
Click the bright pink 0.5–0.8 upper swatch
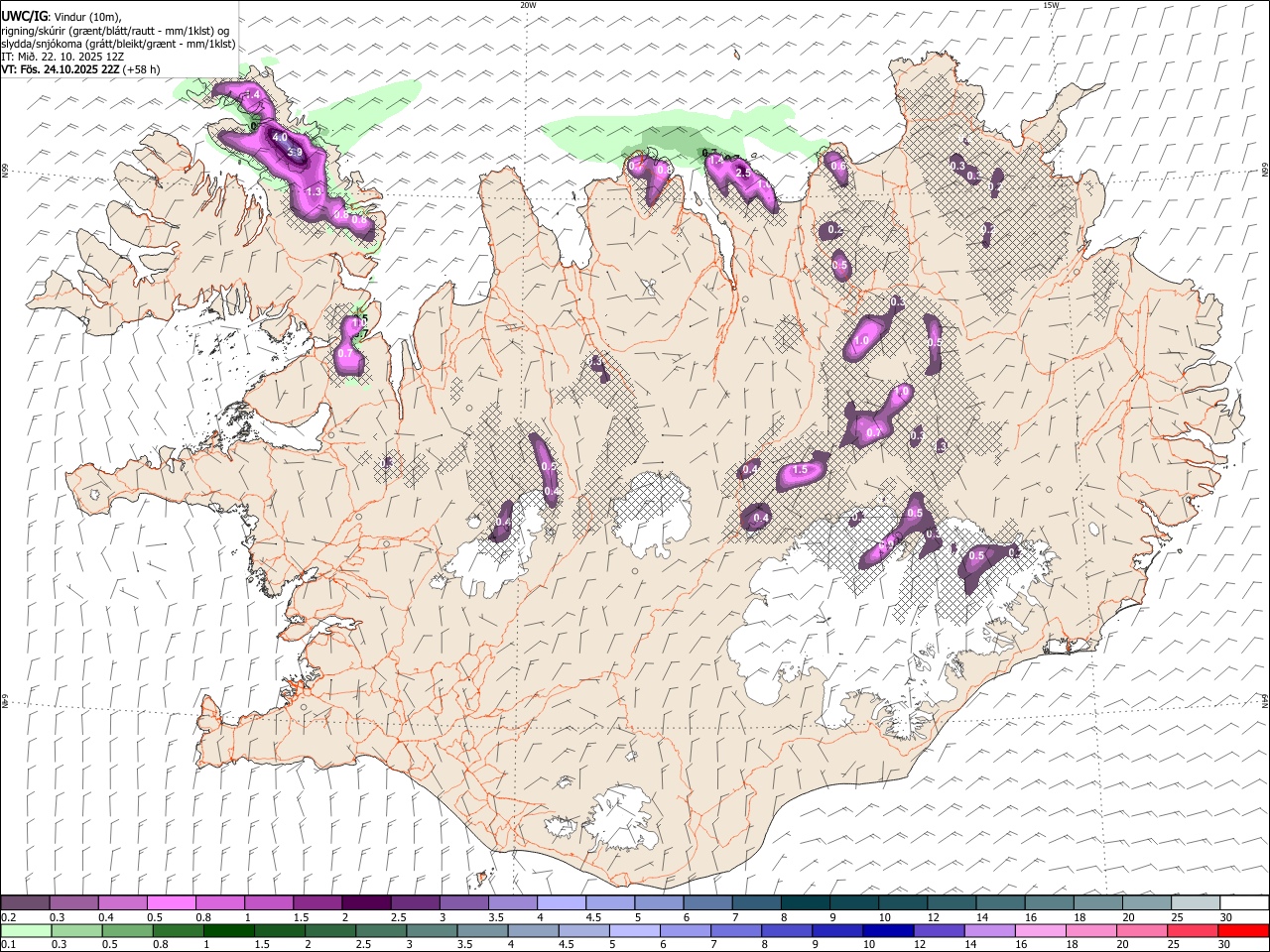click(172, 903)
